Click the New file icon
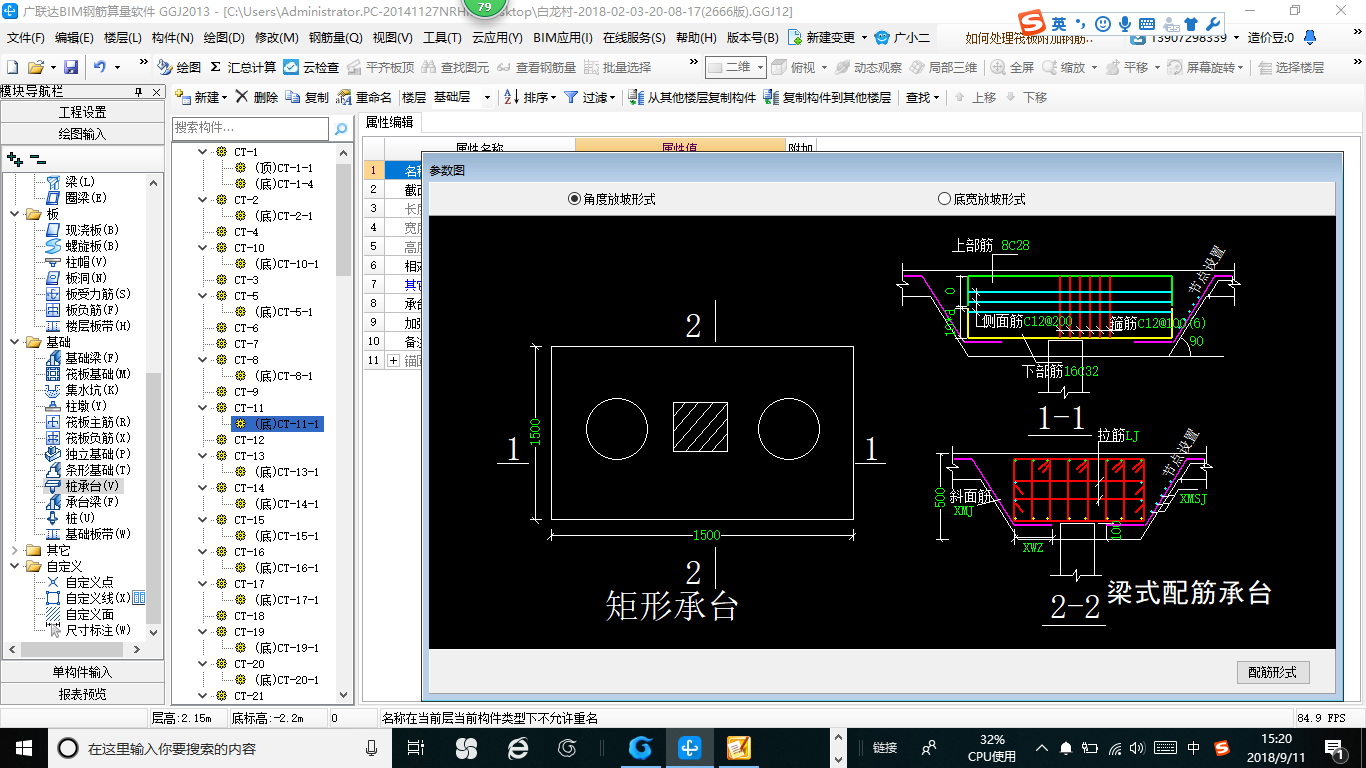The height and width of the screenshot is (768, 1366). (x=13, y=67)
